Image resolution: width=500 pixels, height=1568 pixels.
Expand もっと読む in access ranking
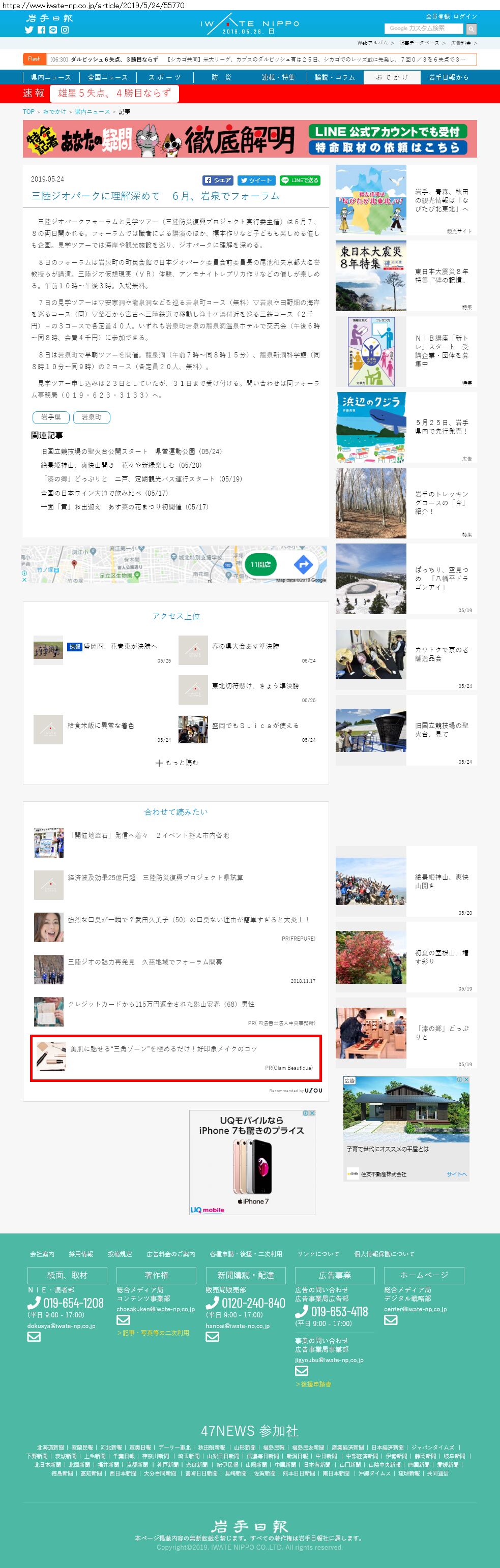point(176,763)
